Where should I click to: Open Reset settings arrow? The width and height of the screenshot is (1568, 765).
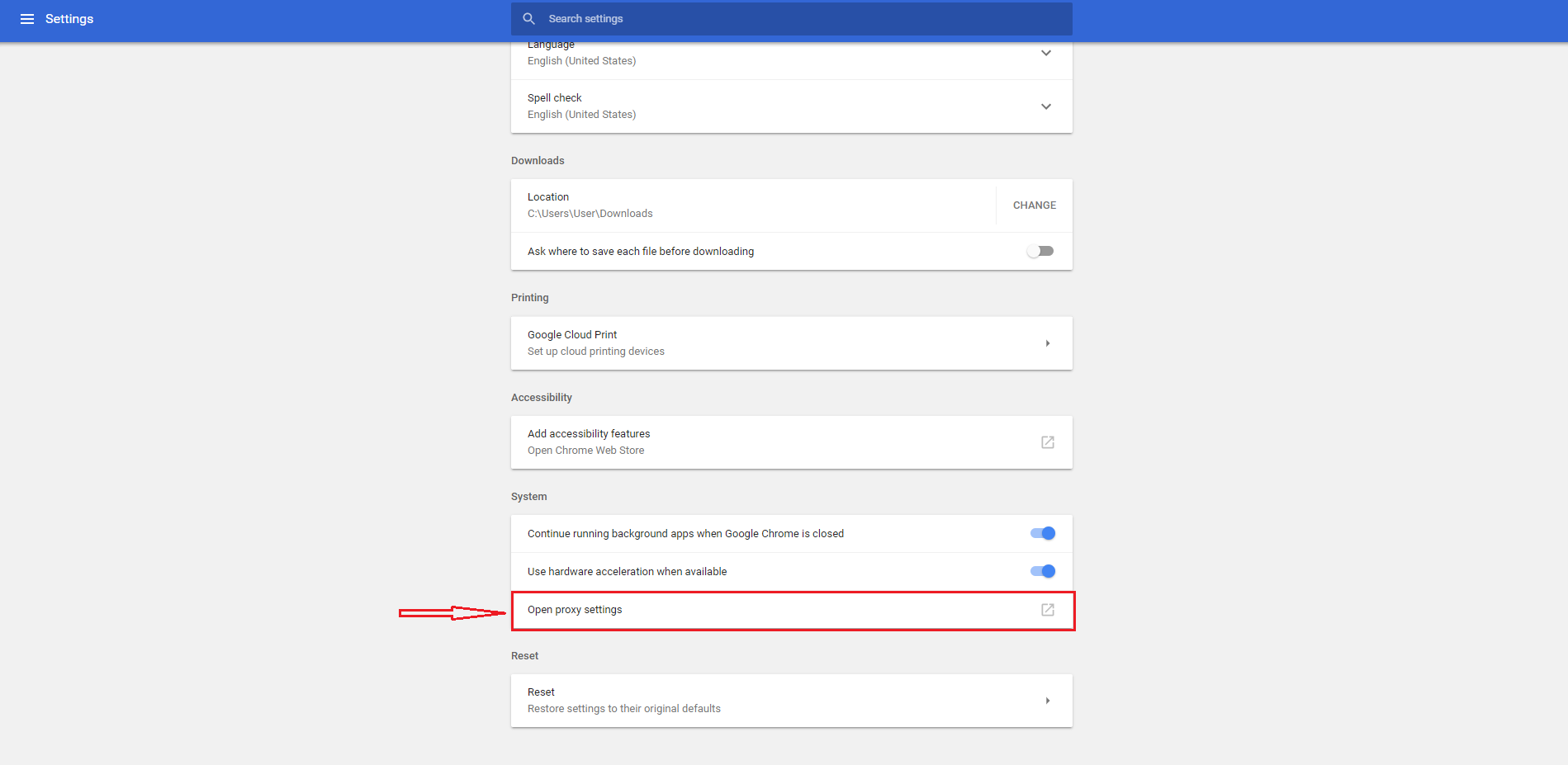coord(1048,701)
